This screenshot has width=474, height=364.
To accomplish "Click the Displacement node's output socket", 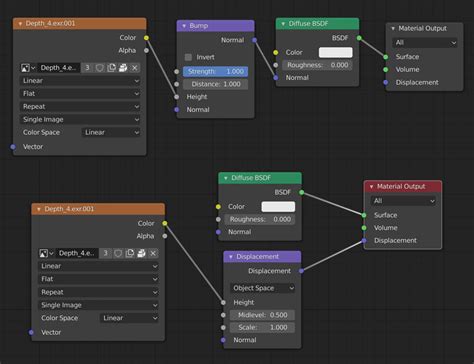I will point(301,271).
